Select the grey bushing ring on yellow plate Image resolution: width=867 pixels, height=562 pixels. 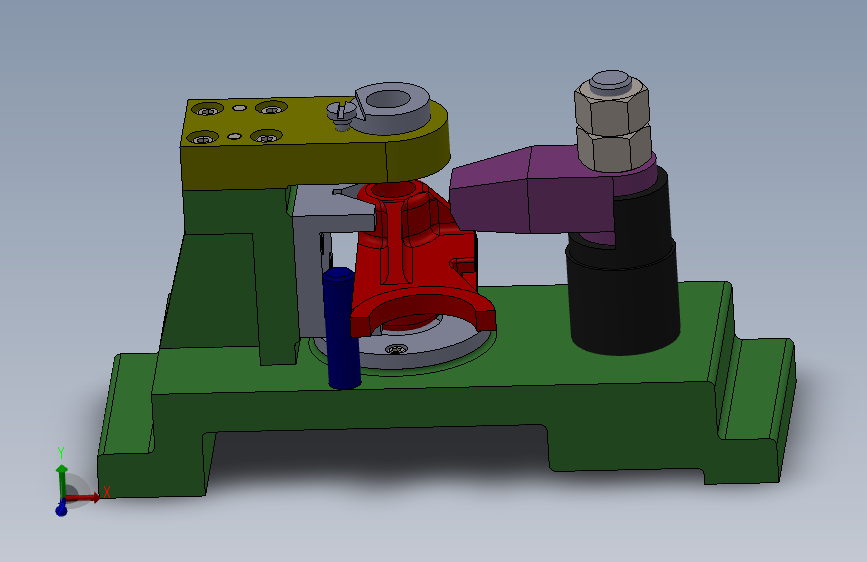pos(391,108)
